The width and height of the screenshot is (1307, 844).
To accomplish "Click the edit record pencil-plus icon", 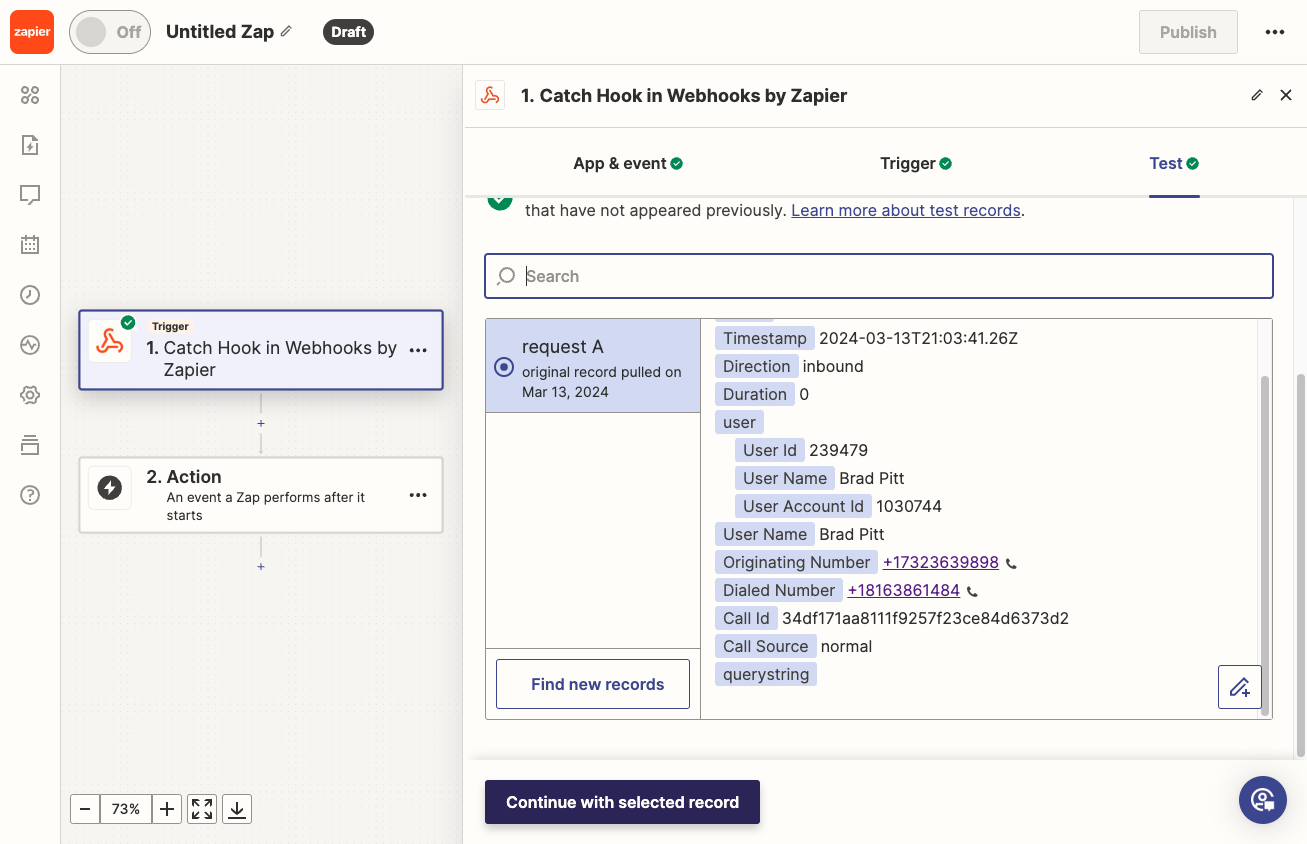I will pyautogui.click(x=1240, y=687).
